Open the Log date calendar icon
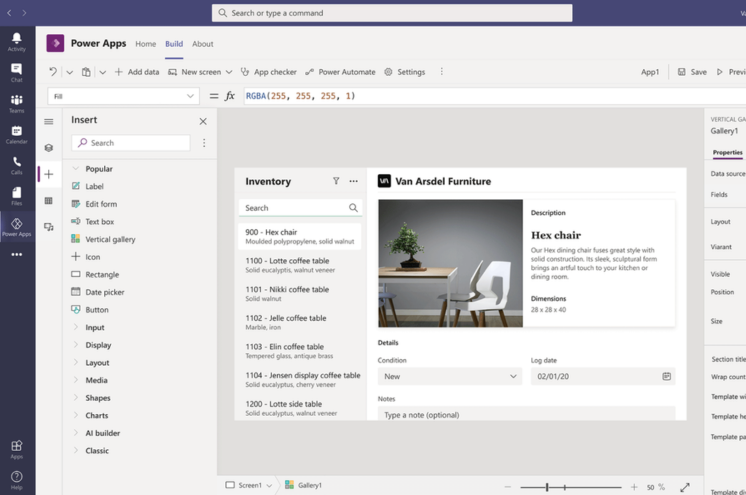The width and height of the screenshot is (746, 495). tap(667, 376)
